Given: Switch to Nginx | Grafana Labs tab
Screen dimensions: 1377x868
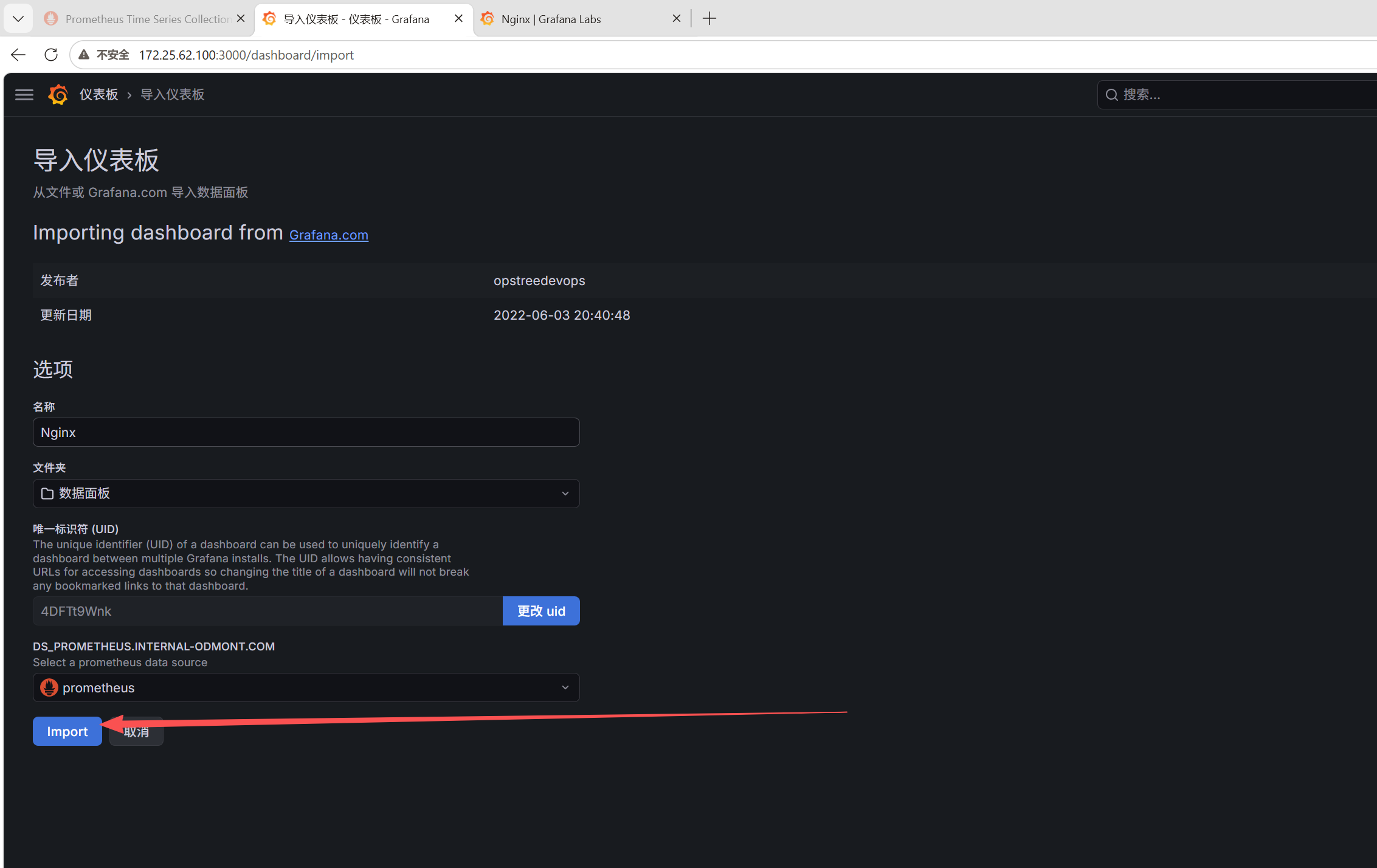Looking at the screenshot, I should click(x=581, y=19).
